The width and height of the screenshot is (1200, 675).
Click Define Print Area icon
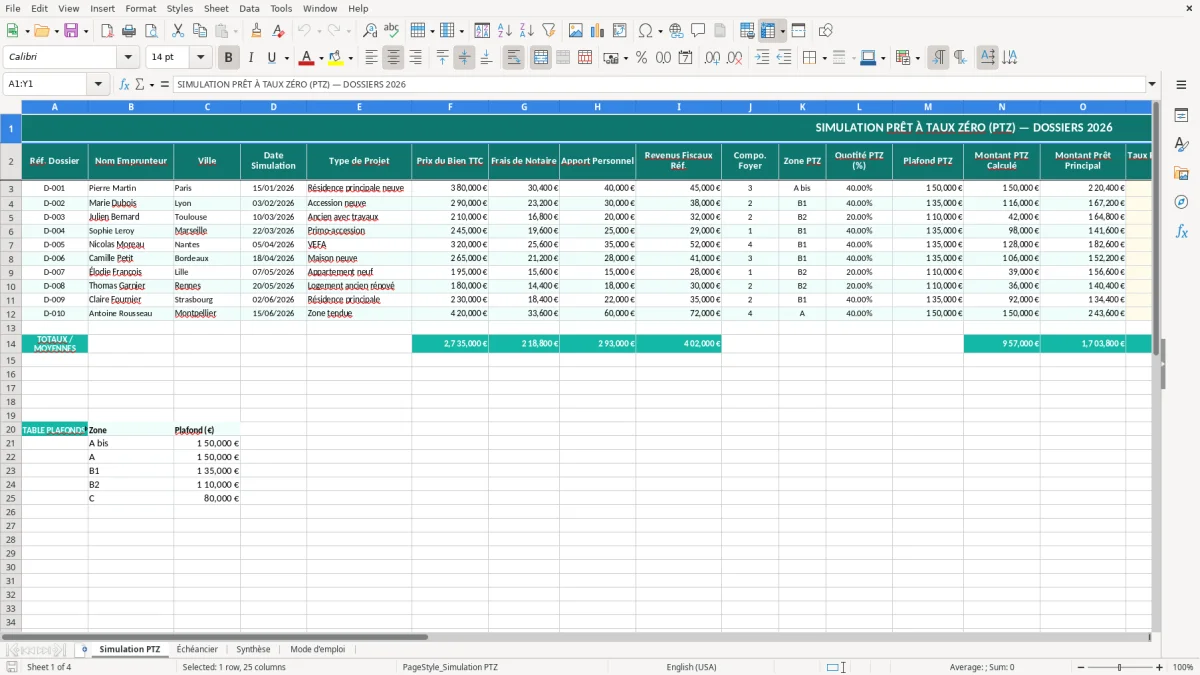(x=747, y=31)
